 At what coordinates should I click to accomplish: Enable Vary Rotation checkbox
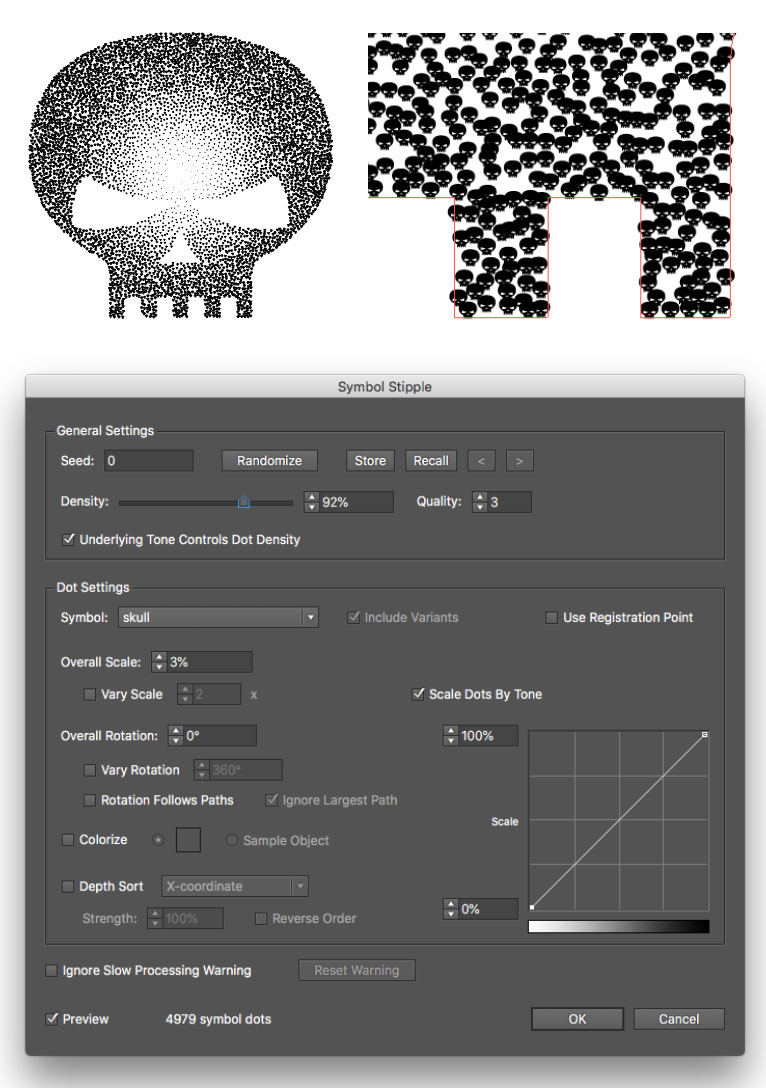pyautogui.click(x=90, y=770)
